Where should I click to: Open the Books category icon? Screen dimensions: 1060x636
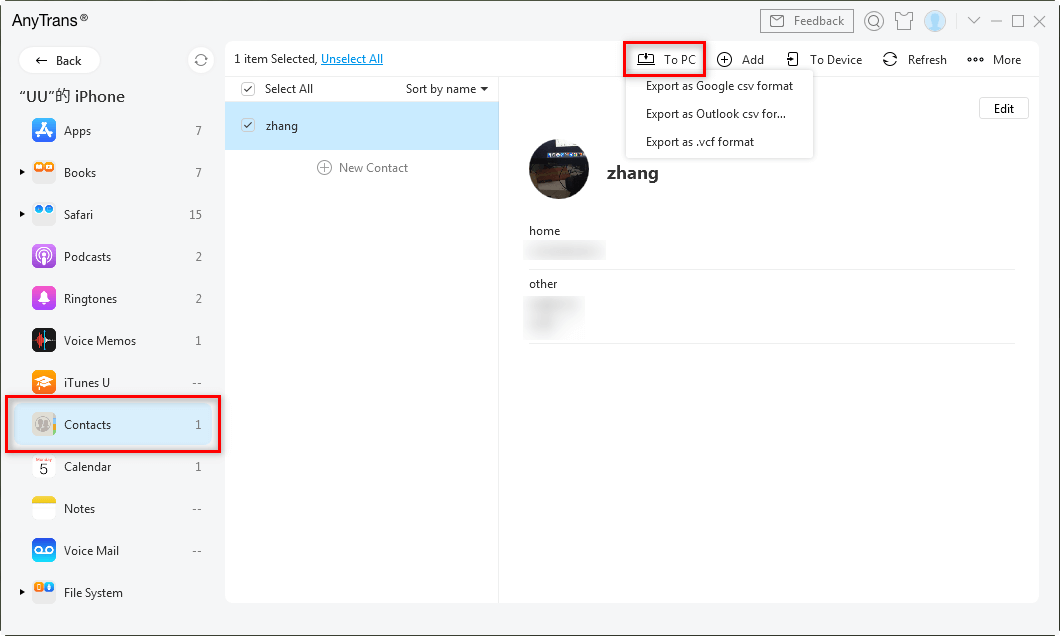pyautogui.click(x=44, y=172)
